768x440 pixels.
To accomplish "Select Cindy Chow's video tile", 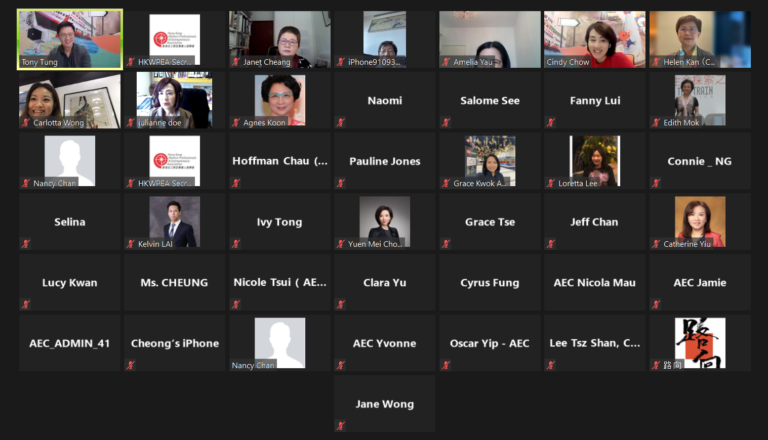I will point(595,39).
